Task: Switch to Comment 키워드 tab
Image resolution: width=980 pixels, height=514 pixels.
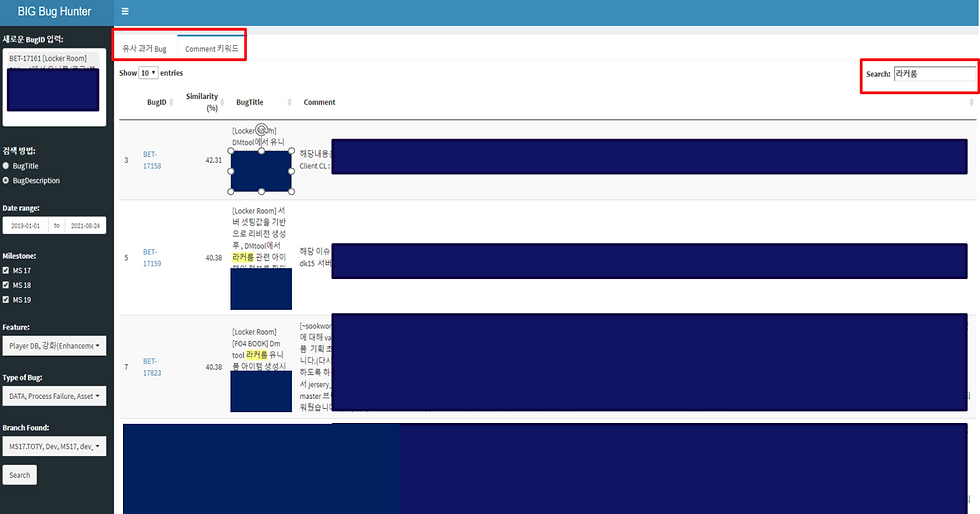Action: [x=211, y=49]
